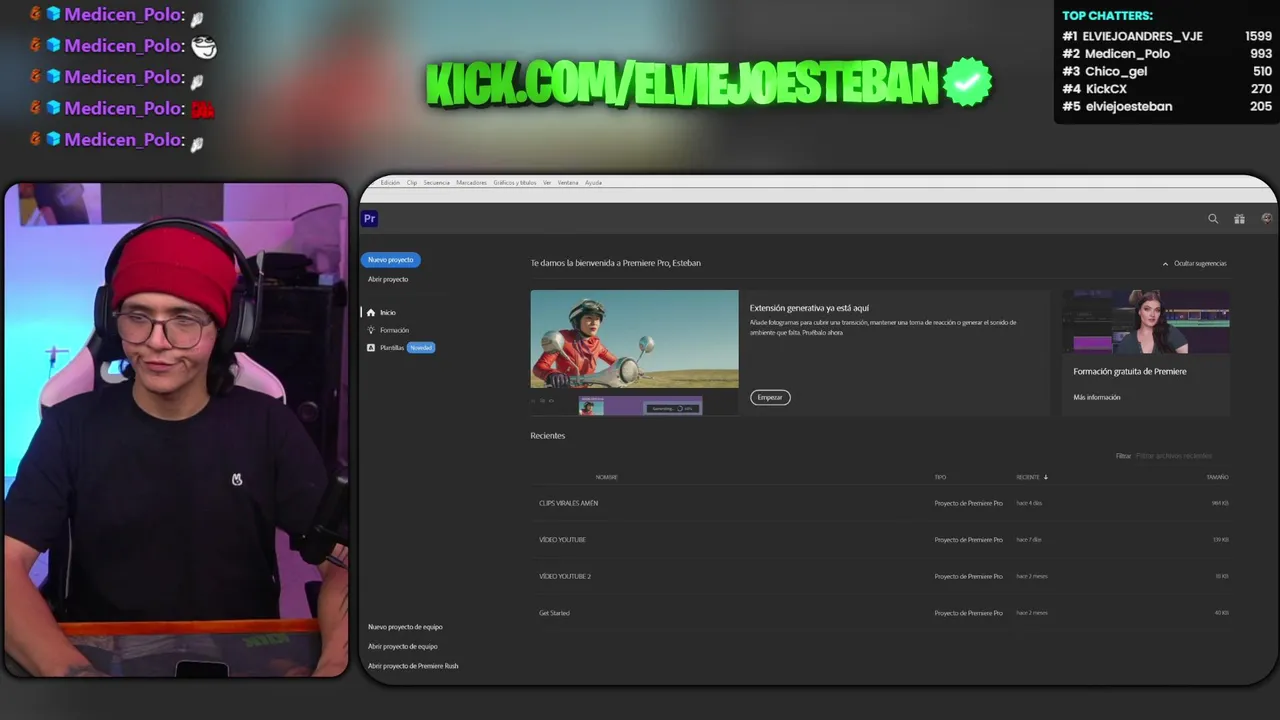This screenshot has height=720, width=1280.
Task: Click elviejoesteban in top chatters list
Action: click(x=1129, y=107)
